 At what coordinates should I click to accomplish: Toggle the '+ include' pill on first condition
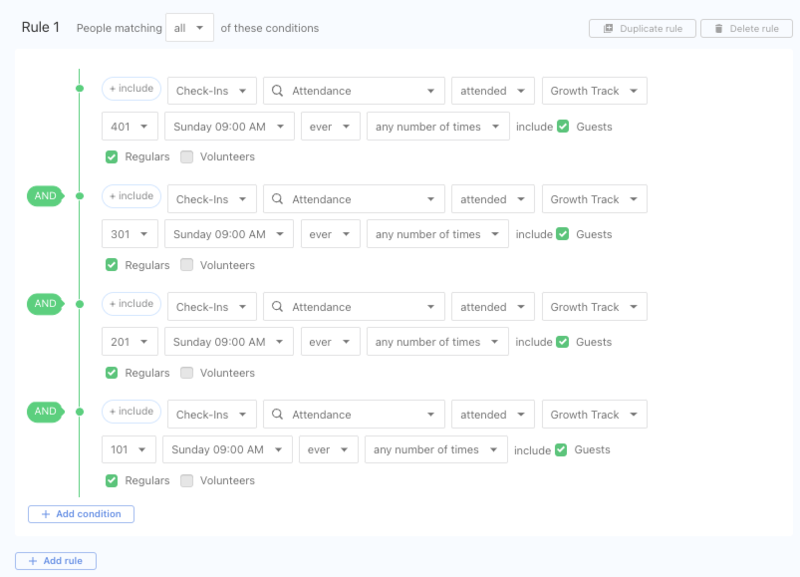pos(131,89)
